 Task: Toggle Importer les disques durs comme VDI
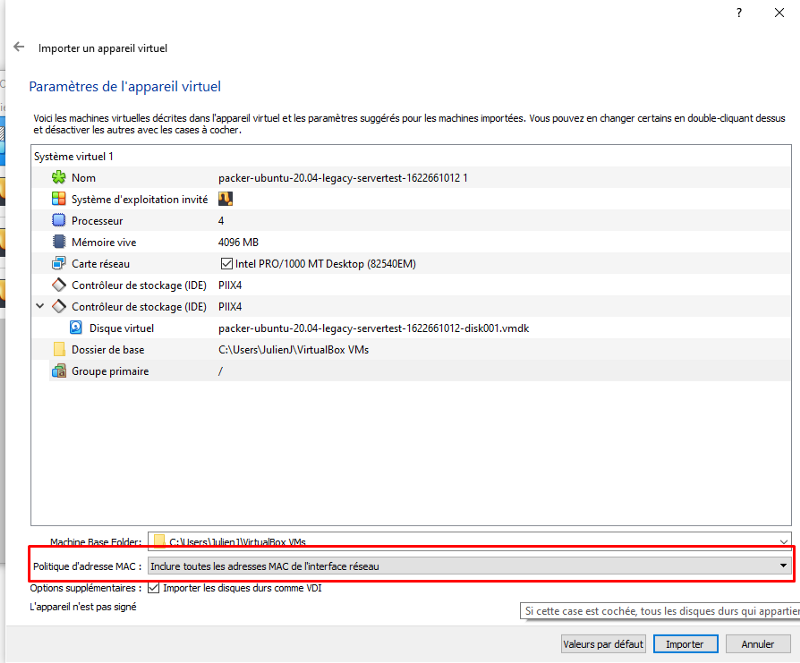(x=154, y=588)
